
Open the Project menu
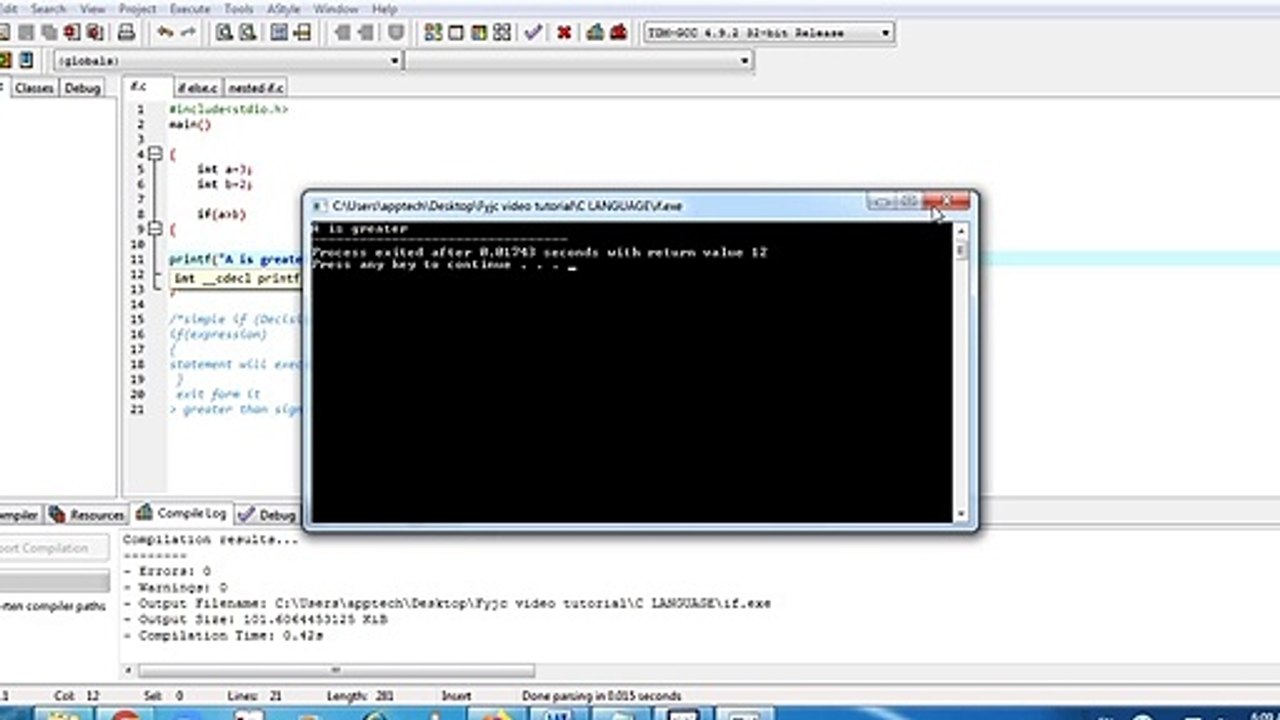click(137, 9)
